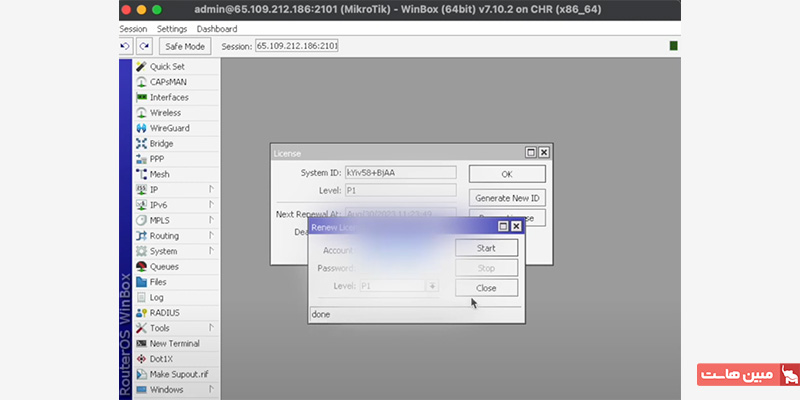The height and width of the screenshot is (400, 800).
Task: Open the Level dropdown in Renew License
Action: 433,286
